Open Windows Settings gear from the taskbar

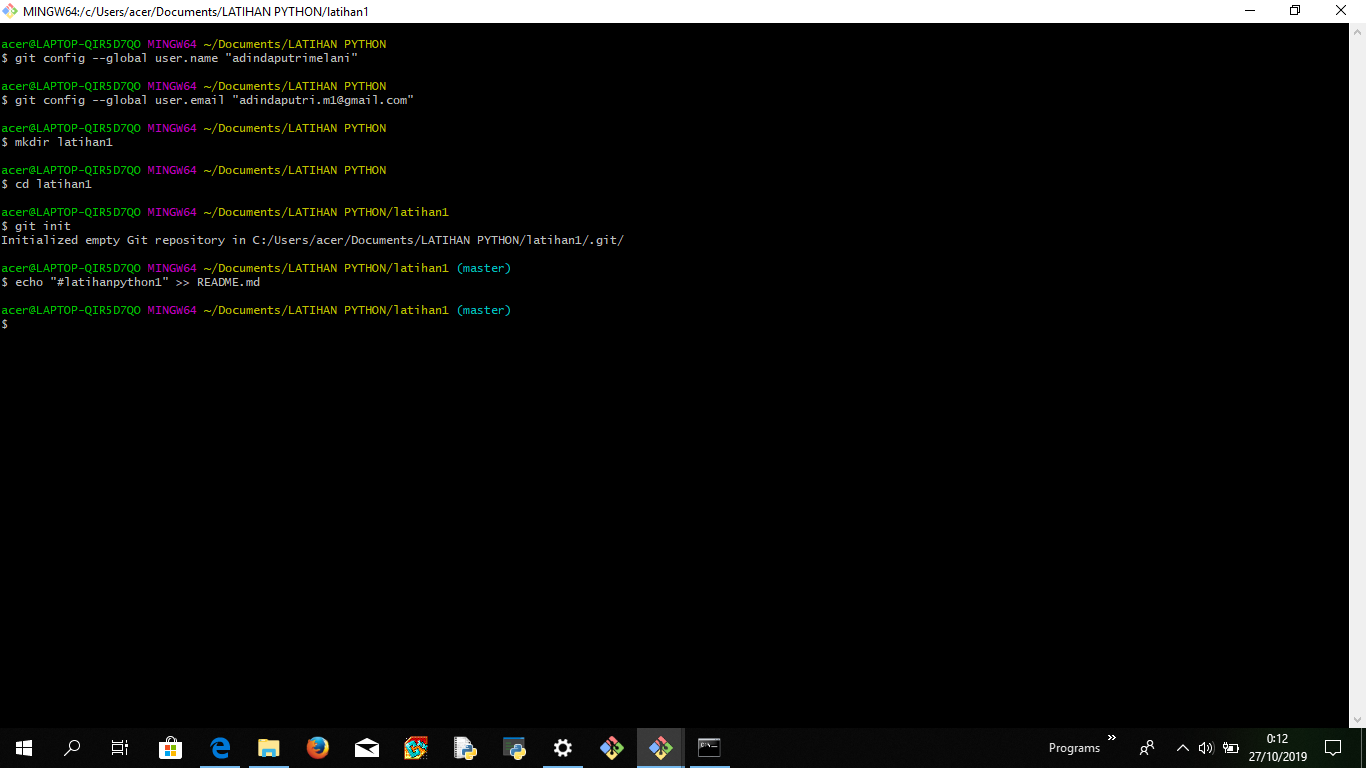pyautogui.click(x=562, y=747)
